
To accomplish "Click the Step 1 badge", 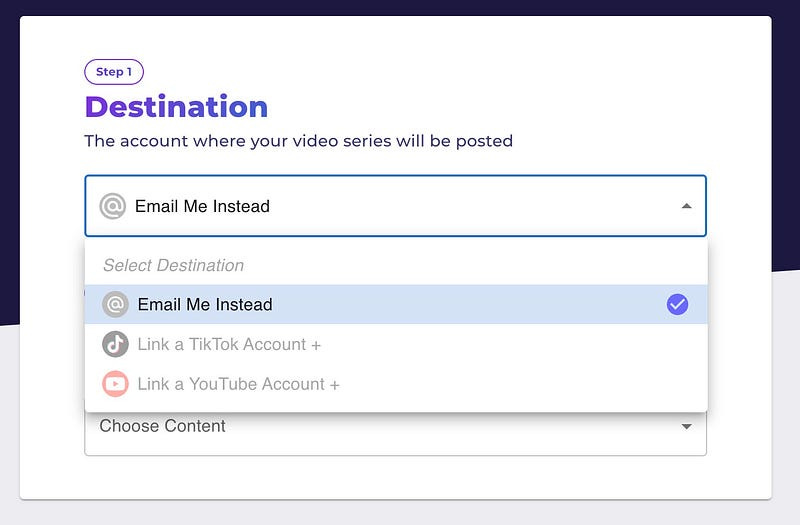I will pos(114,72).
